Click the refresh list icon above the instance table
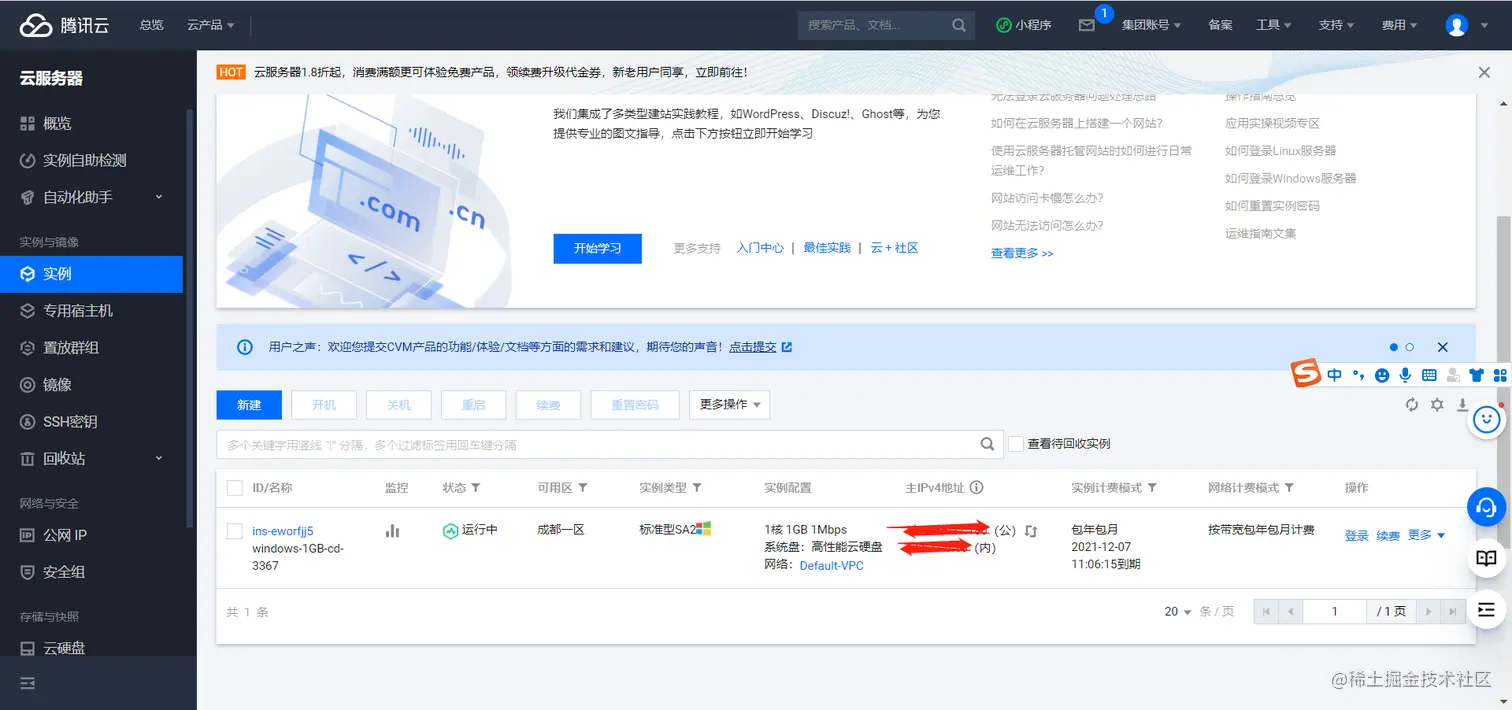 click(x=1412, y=404)
